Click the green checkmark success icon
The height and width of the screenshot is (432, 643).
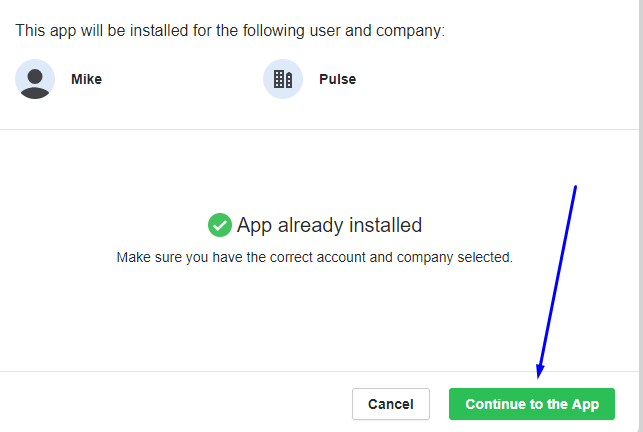tap(220, 225)
